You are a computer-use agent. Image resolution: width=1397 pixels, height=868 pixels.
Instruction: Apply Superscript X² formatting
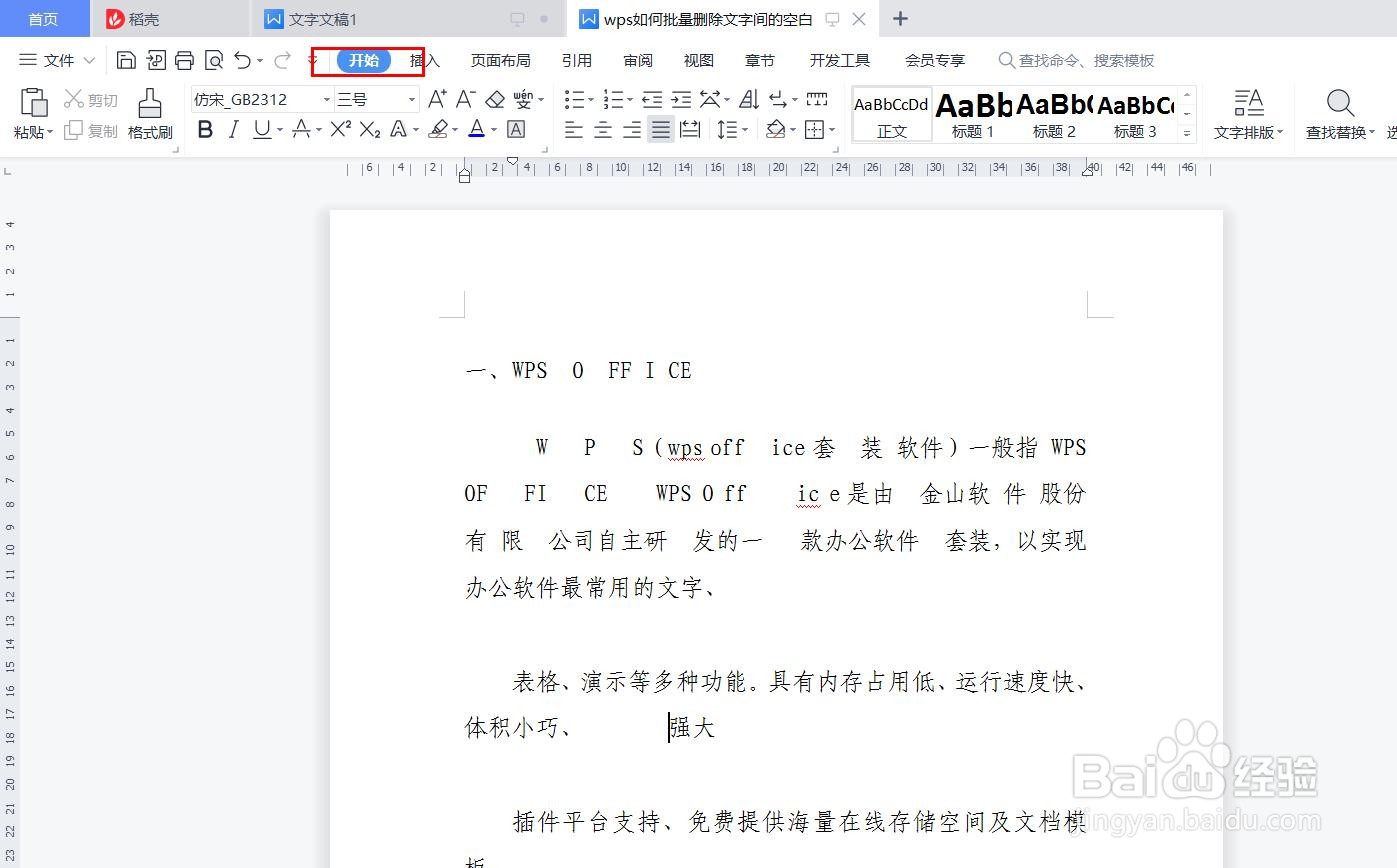(341, 129)
